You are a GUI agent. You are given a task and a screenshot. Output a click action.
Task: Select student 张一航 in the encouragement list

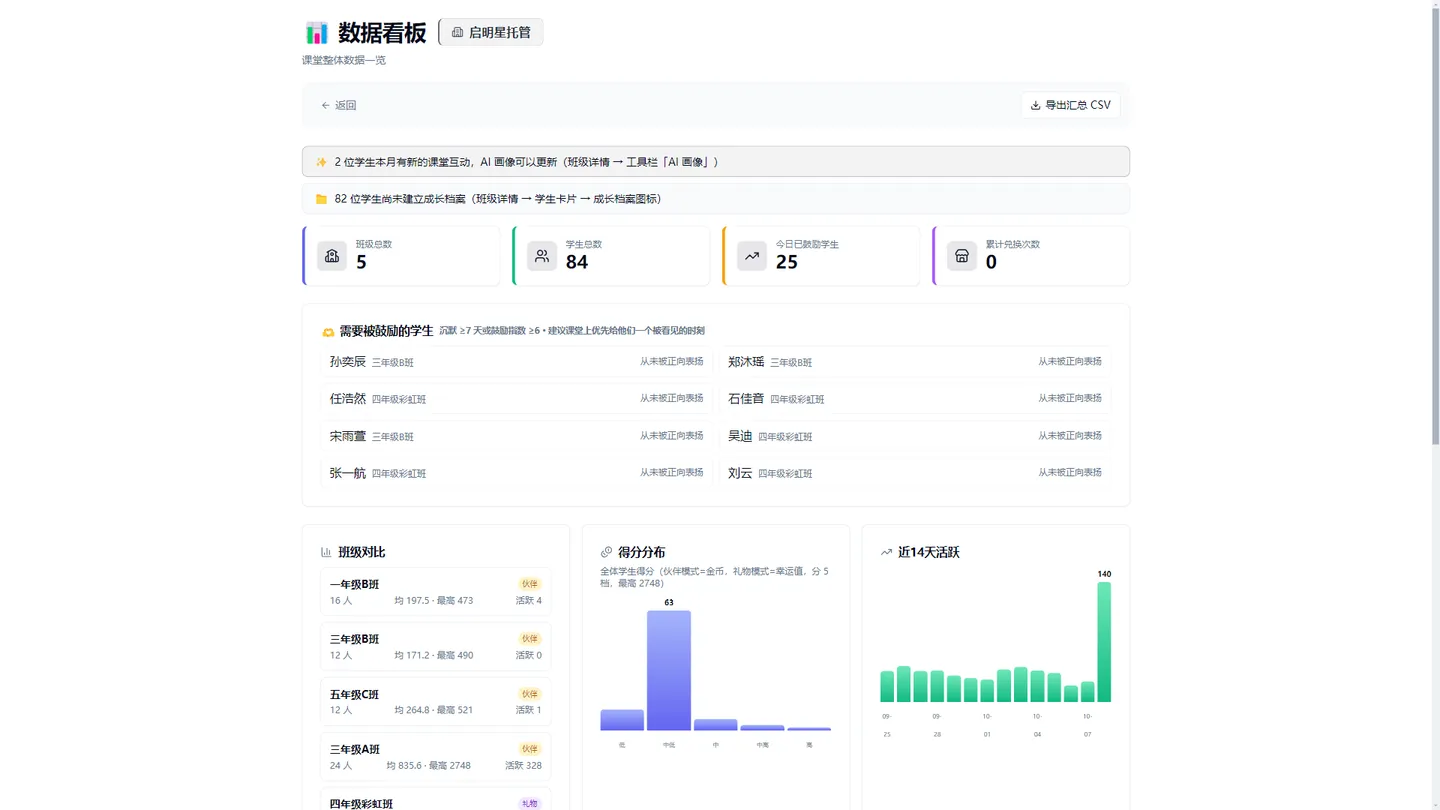coord(516,473)
